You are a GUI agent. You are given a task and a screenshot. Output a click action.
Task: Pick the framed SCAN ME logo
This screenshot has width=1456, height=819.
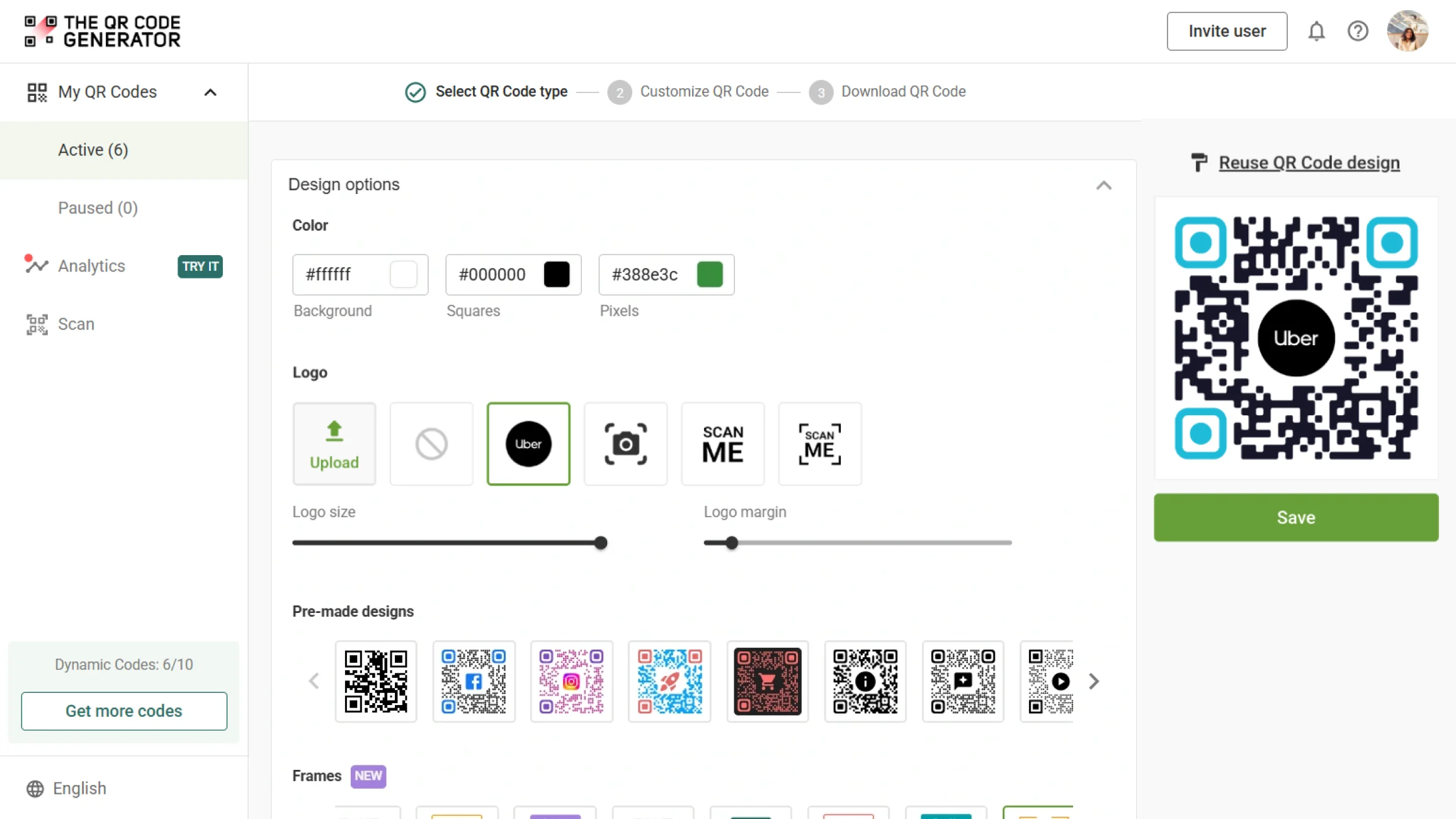819,444
